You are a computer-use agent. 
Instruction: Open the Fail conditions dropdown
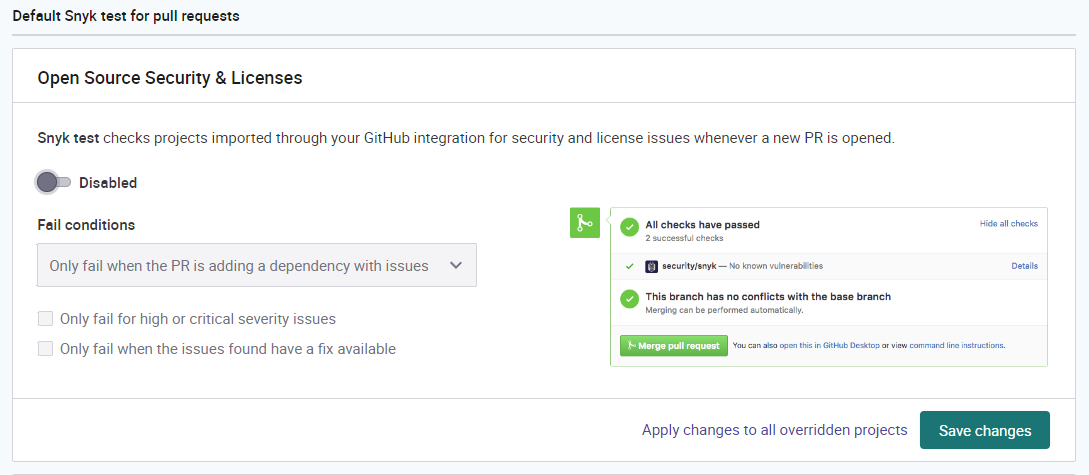click(x=256, y=265)
